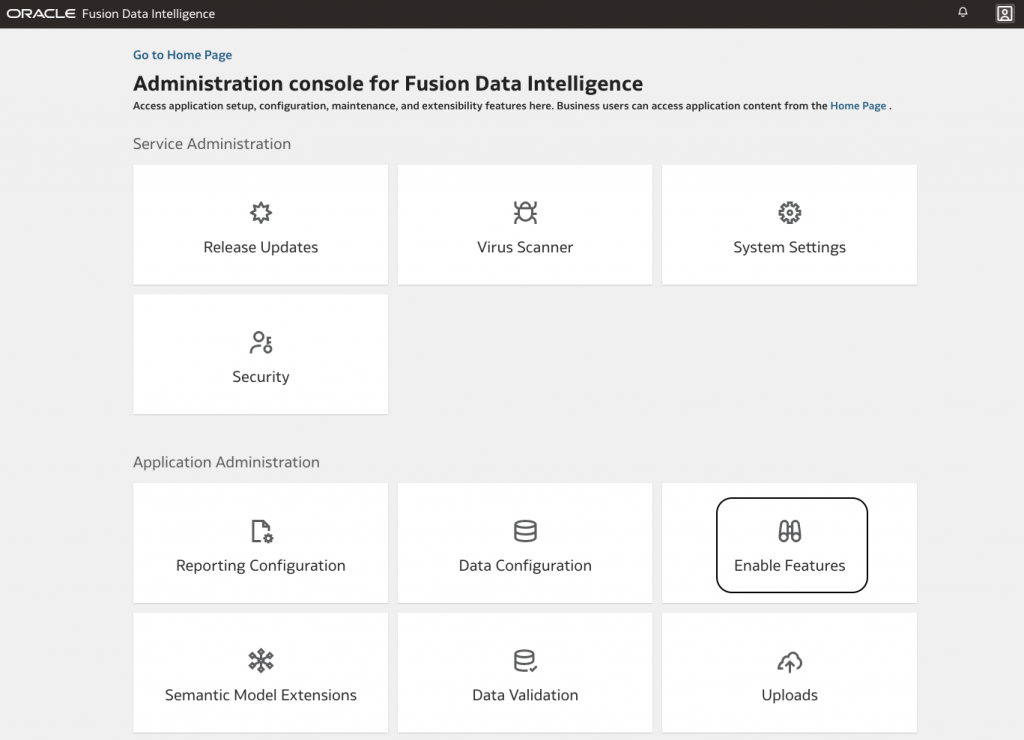
Task: Open the notifications bell in header
Action: click(x=963, y=13)
